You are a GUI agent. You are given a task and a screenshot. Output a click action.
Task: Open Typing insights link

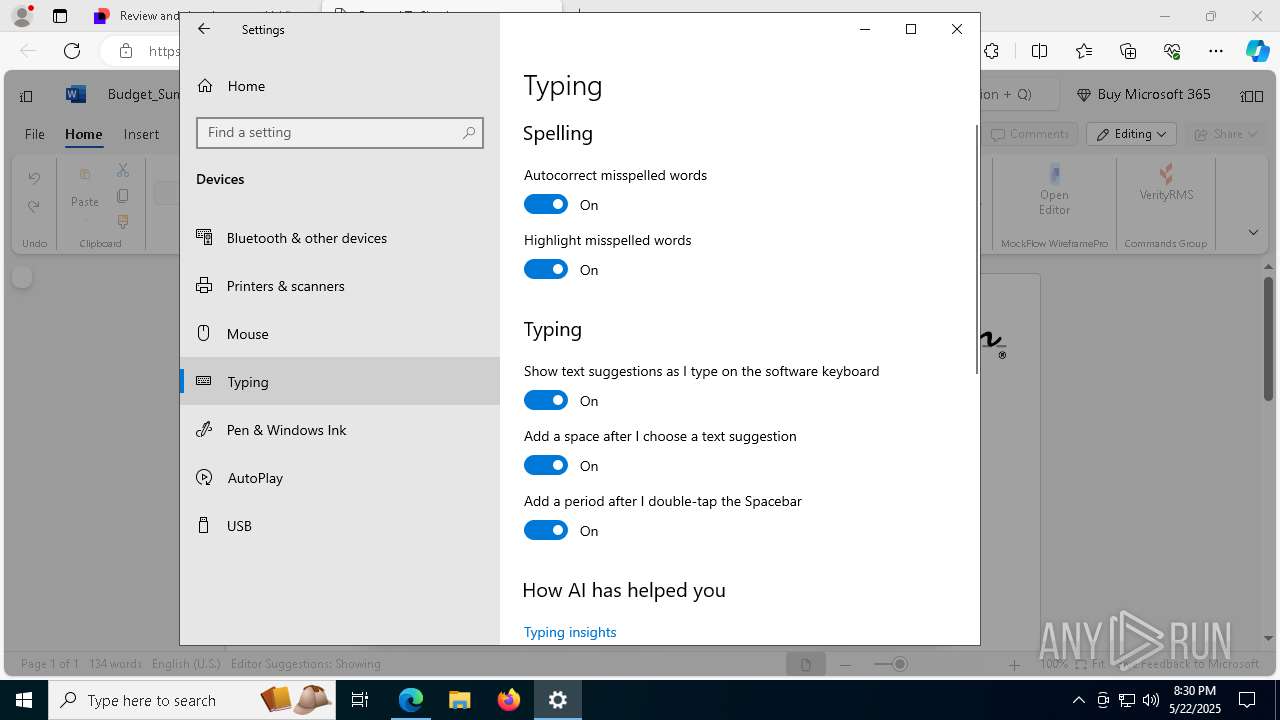(570, 632)
